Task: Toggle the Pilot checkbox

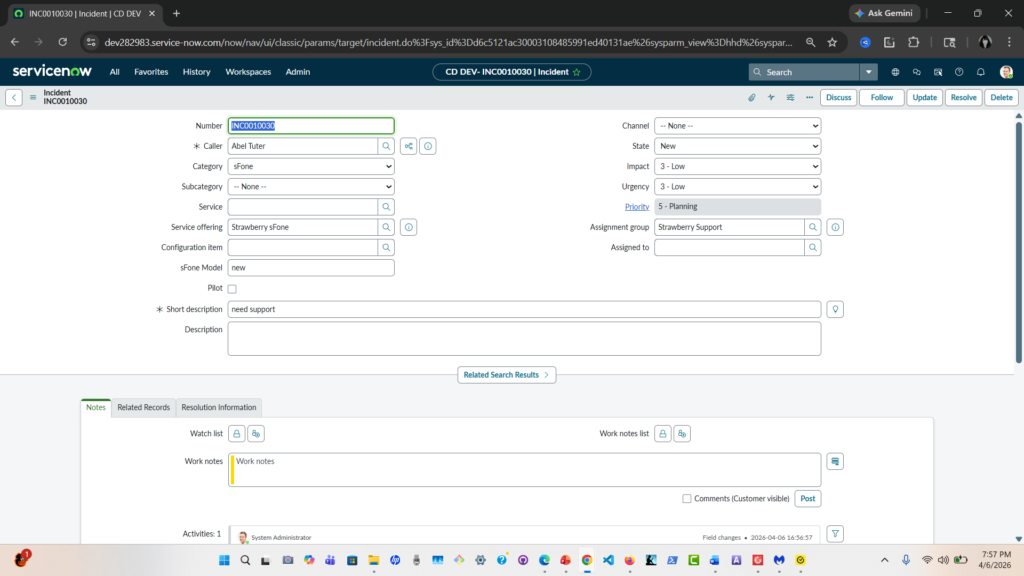Action: (x=232, y=289)
